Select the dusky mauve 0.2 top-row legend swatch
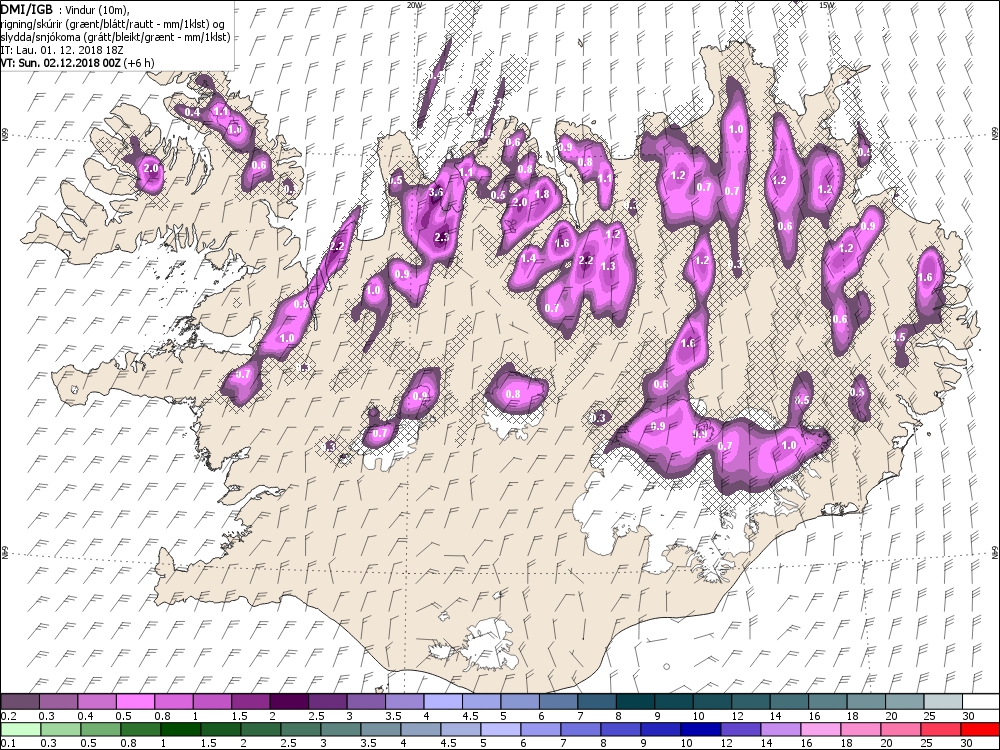 pos(20,702)
